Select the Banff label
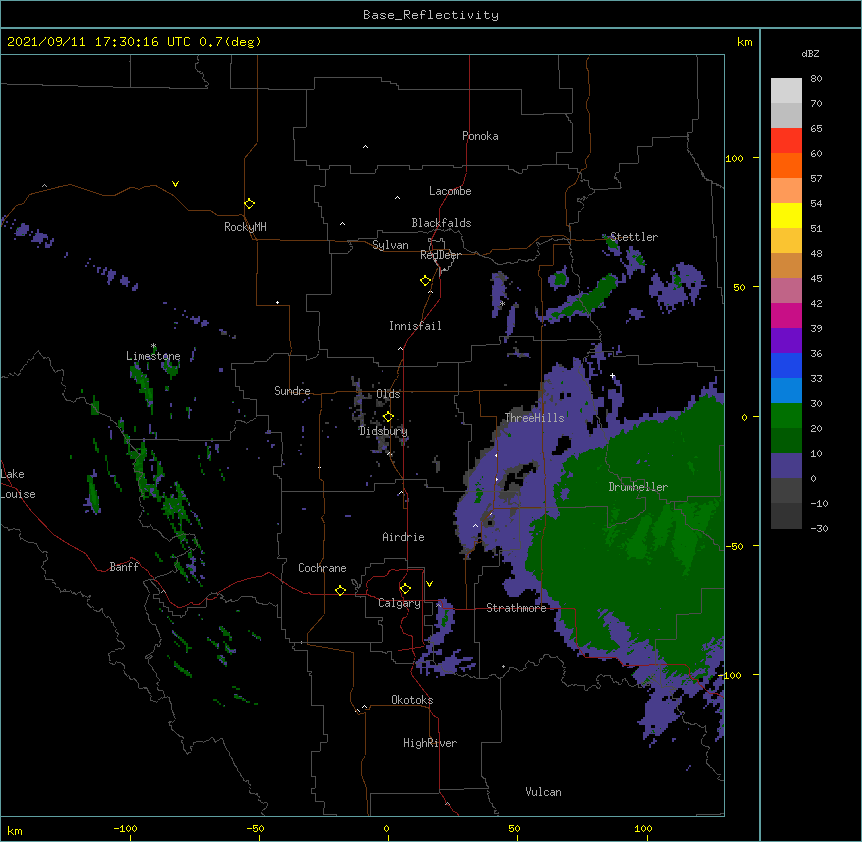This screenshot has width=862, height=842. (x=124, y=567)
